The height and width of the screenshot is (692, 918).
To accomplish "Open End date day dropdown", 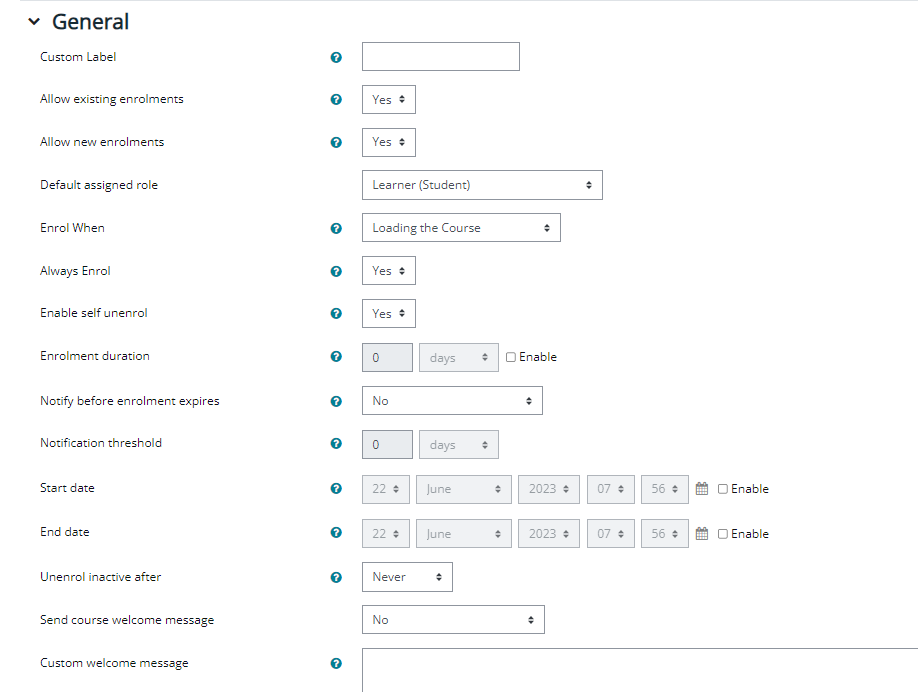I will pos(386,533).
